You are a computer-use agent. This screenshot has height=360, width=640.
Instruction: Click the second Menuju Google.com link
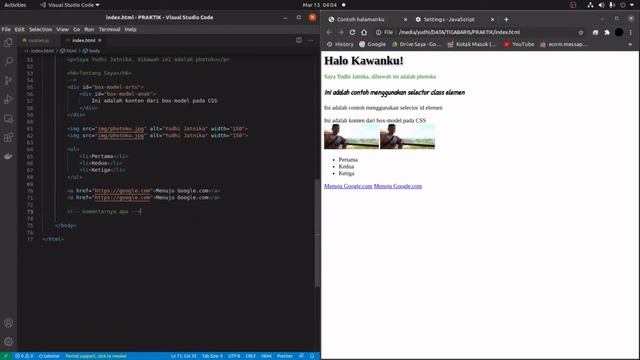pyautogui.click(x=398, y=186)
